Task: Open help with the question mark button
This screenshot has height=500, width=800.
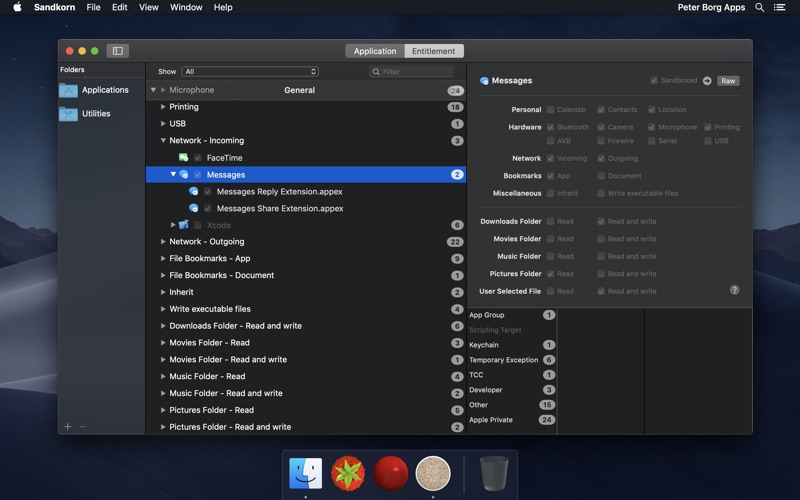Action: pyautogui.click(x=734, y=290)
